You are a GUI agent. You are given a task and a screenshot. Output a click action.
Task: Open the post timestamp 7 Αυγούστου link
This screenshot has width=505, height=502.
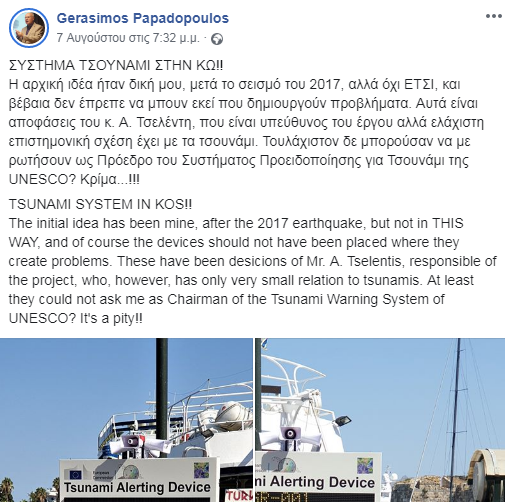[128, 38]
